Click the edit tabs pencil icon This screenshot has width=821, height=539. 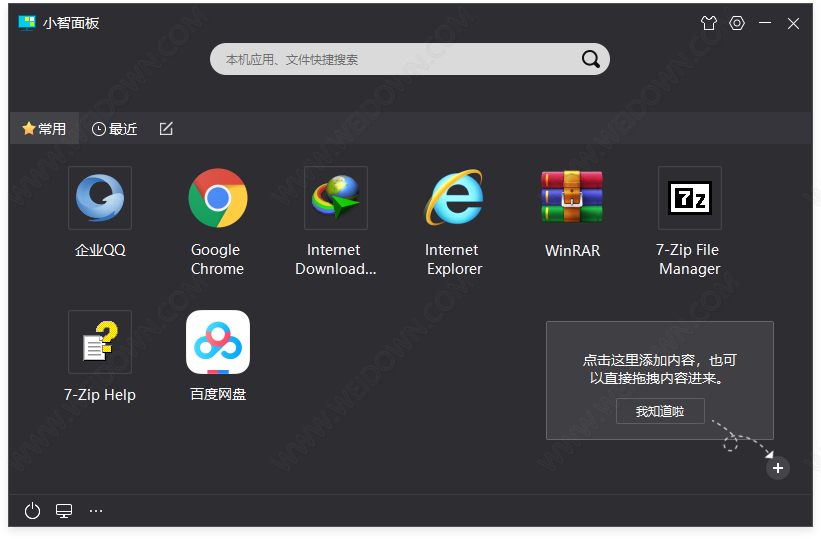[x=166, y=129]
